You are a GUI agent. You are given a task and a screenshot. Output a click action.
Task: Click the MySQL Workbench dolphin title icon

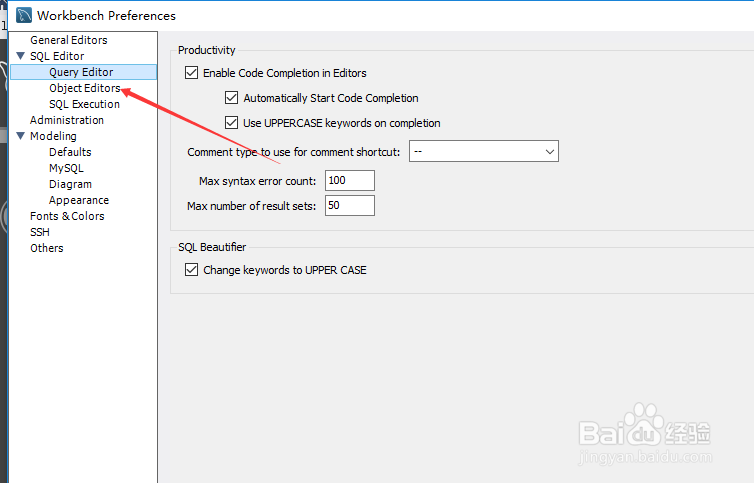click(24, 15)
